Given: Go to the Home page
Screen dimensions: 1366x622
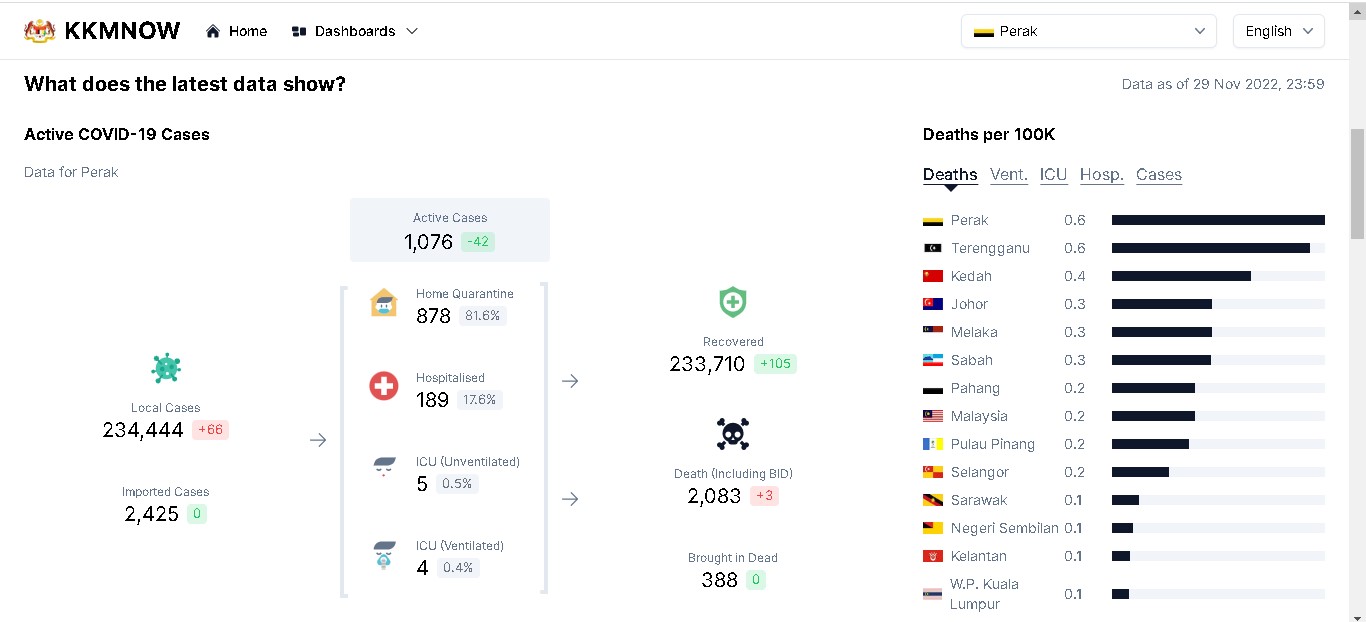Looking at the screenshot, I should tap(237, 31).
